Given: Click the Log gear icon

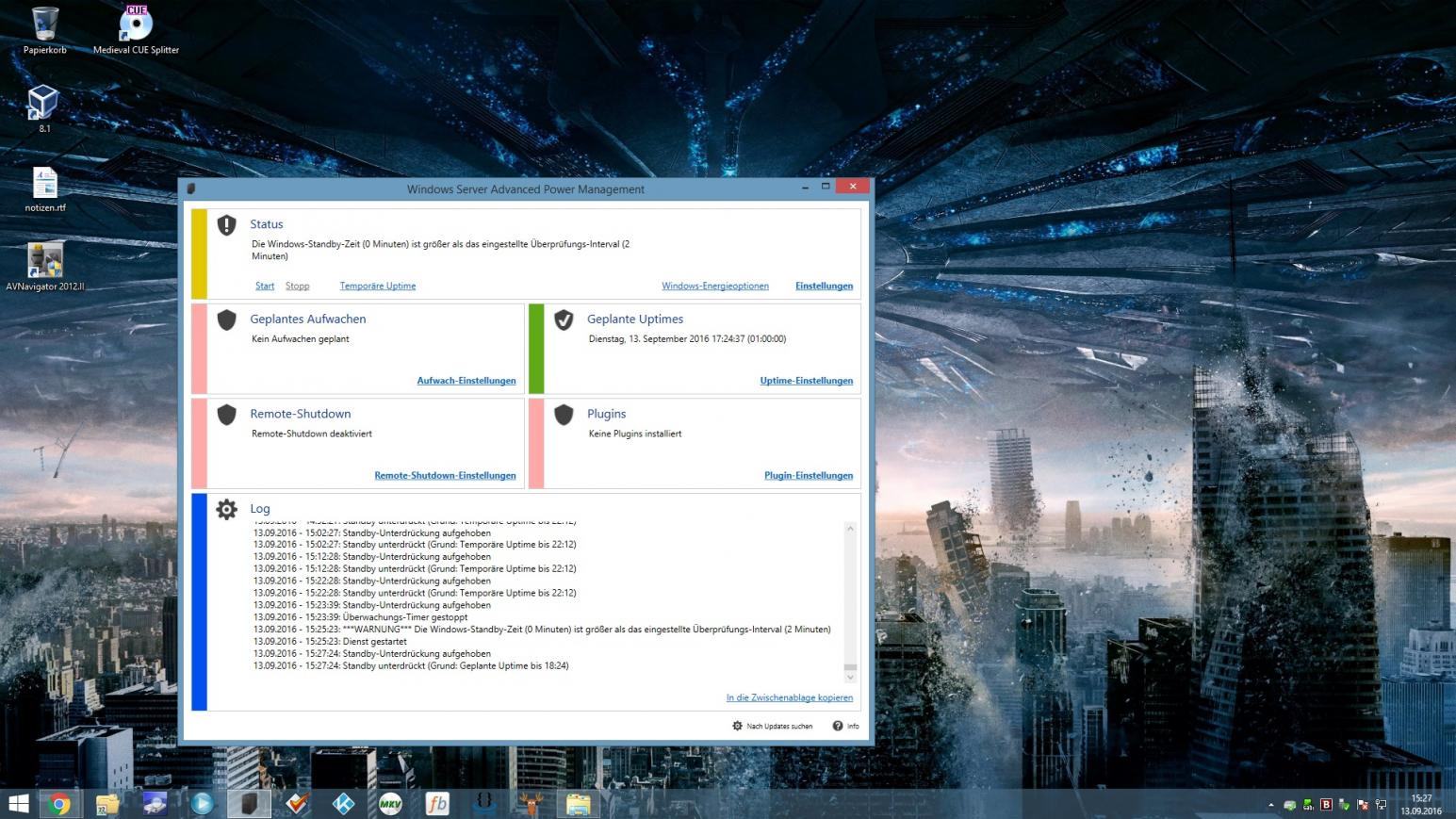Looking at the screenshot, I should [226, 509].
